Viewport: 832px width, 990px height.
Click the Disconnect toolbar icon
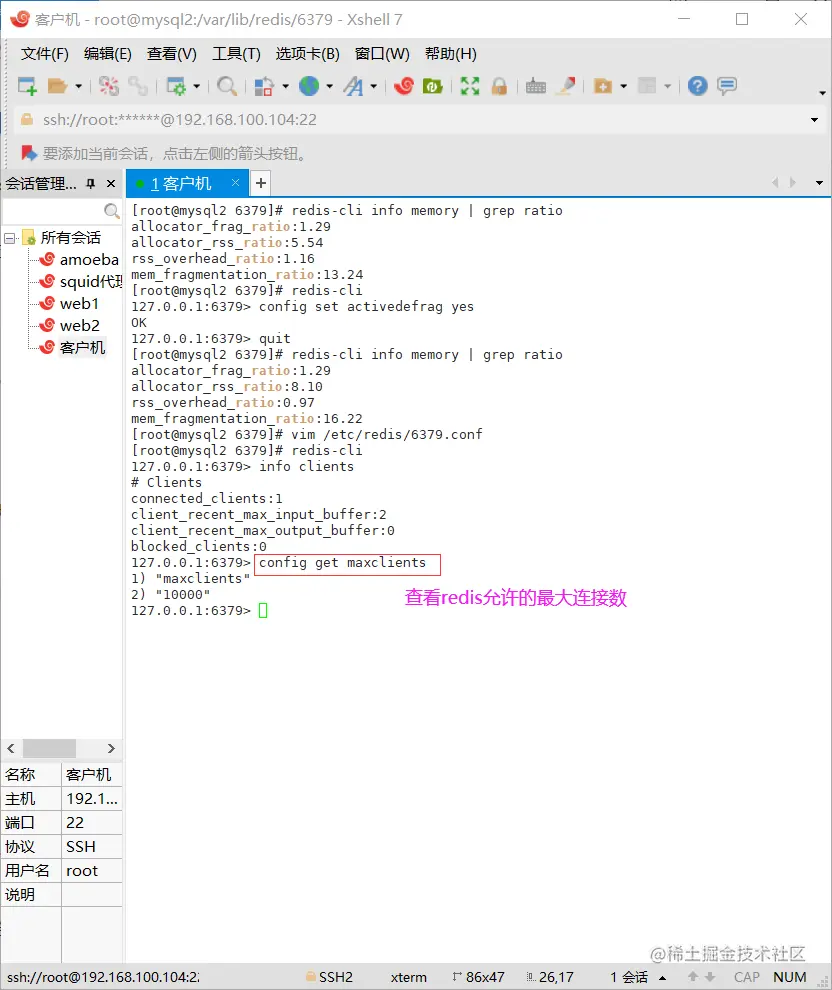[x=109, y=86]
